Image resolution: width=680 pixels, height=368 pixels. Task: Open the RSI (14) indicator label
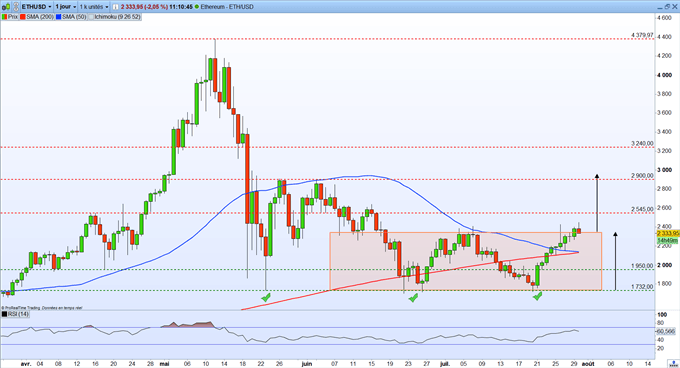pyautogui.click(x=16, y=314)
